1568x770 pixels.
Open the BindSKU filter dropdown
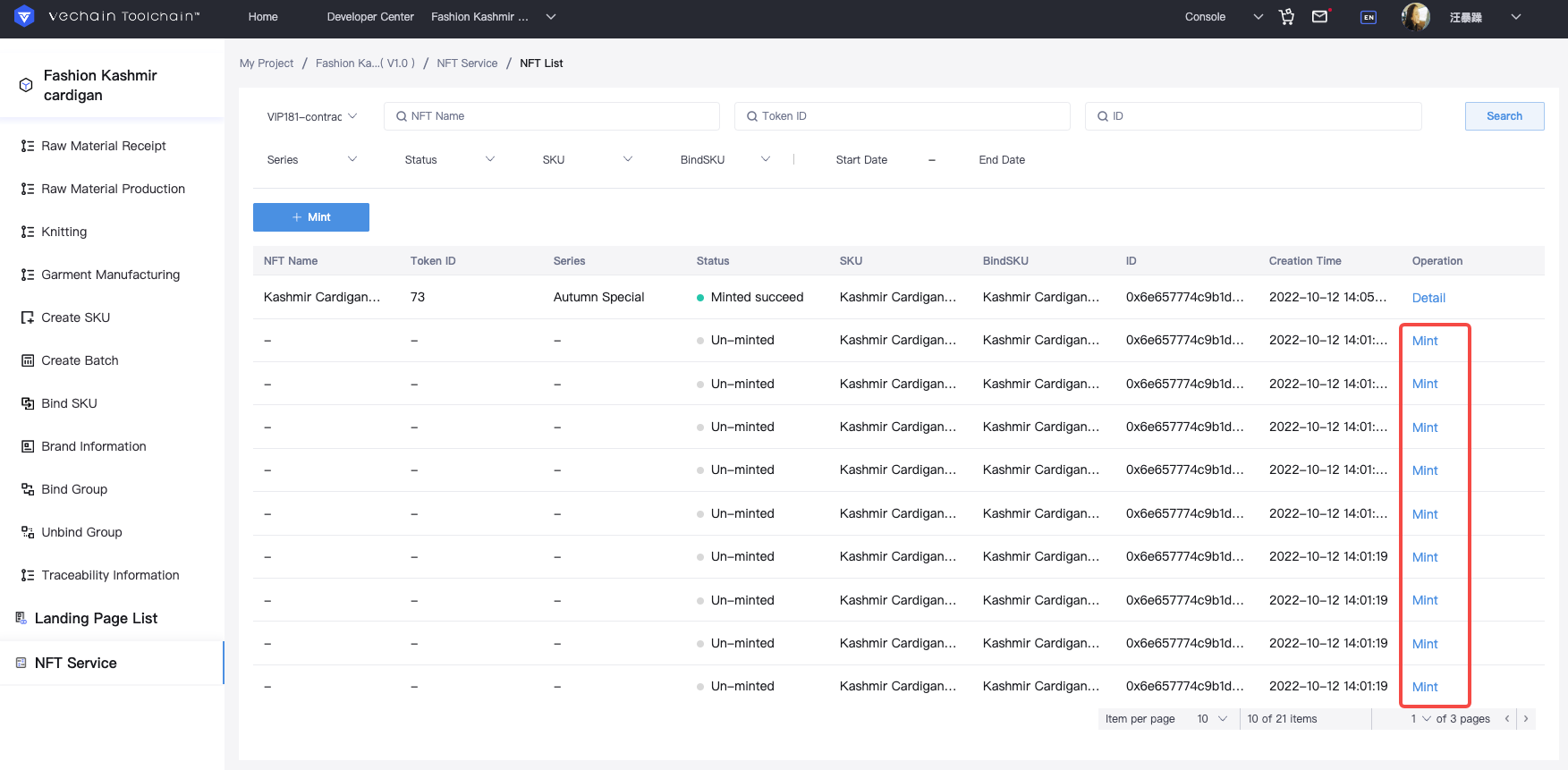pyautogui.click(x=725, y=160)
